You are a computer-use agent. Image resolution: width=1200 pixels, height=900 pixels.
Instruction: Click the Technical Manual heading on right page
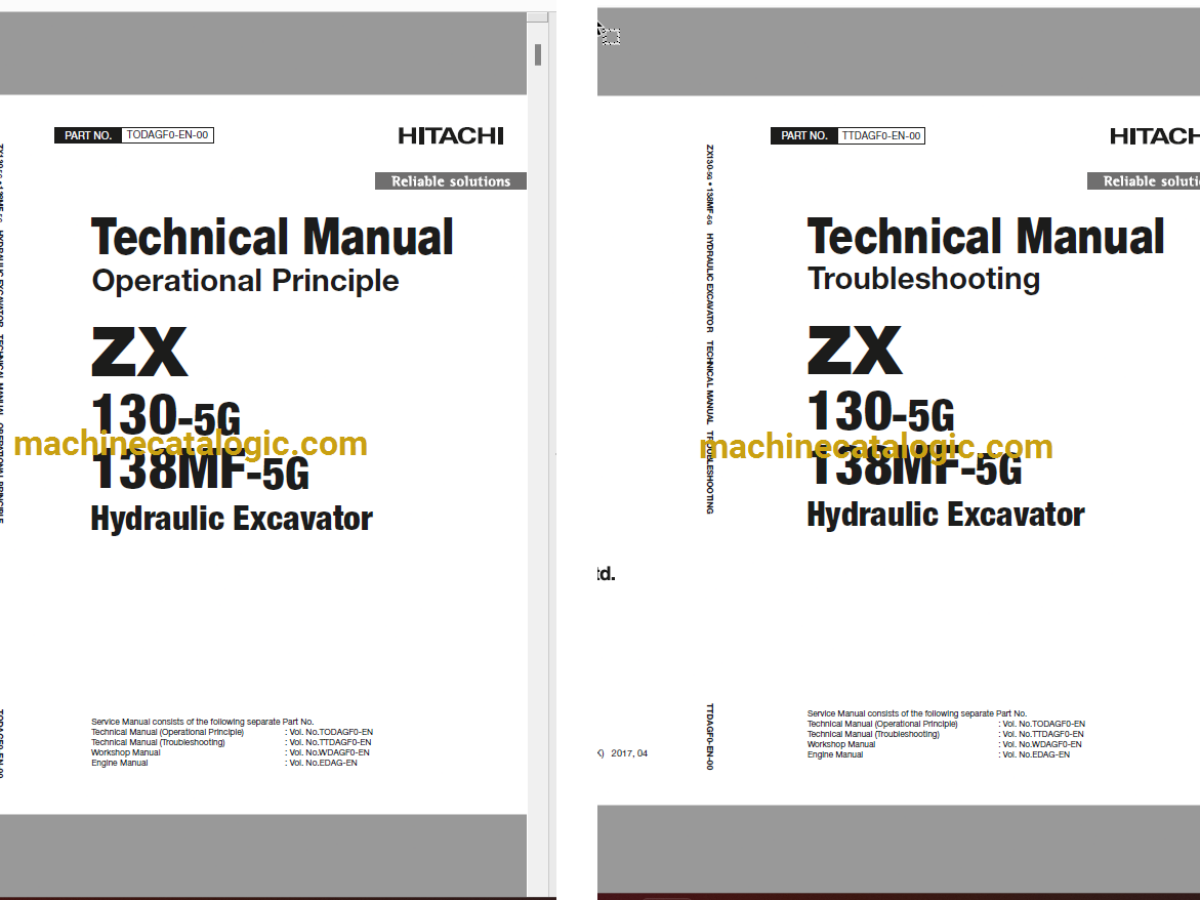[986, 238]
